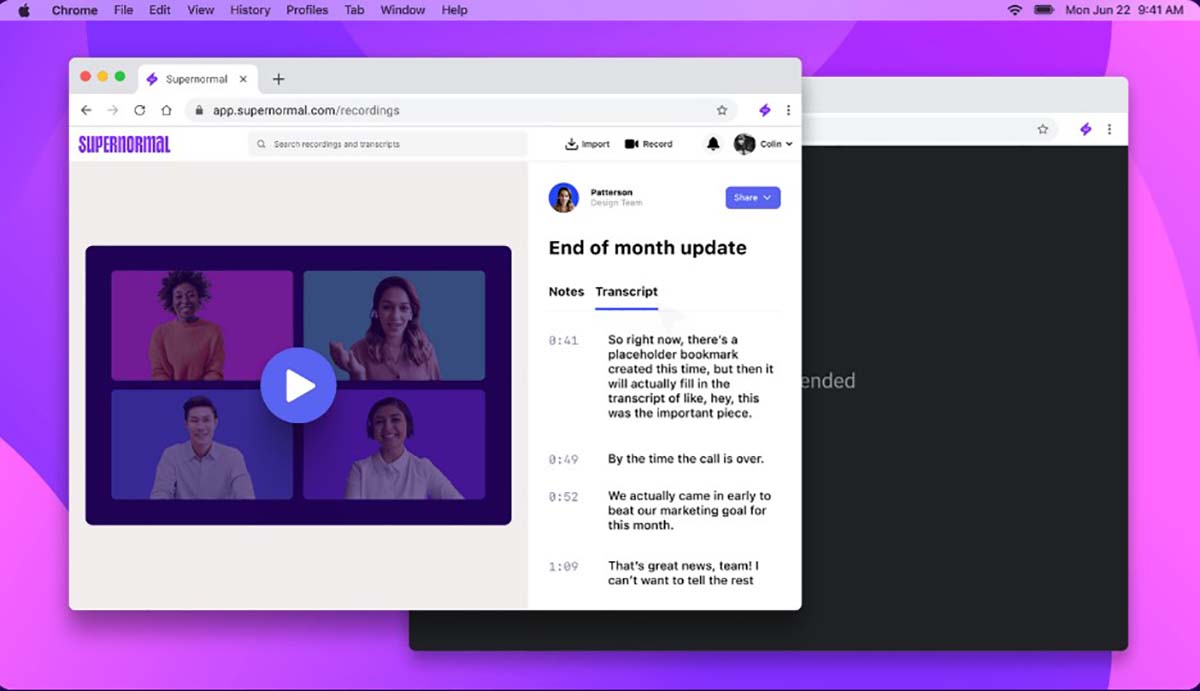Click the search recordings and transcripts field
Screen dimensions: 1200x691
click(x=387, y=144)
